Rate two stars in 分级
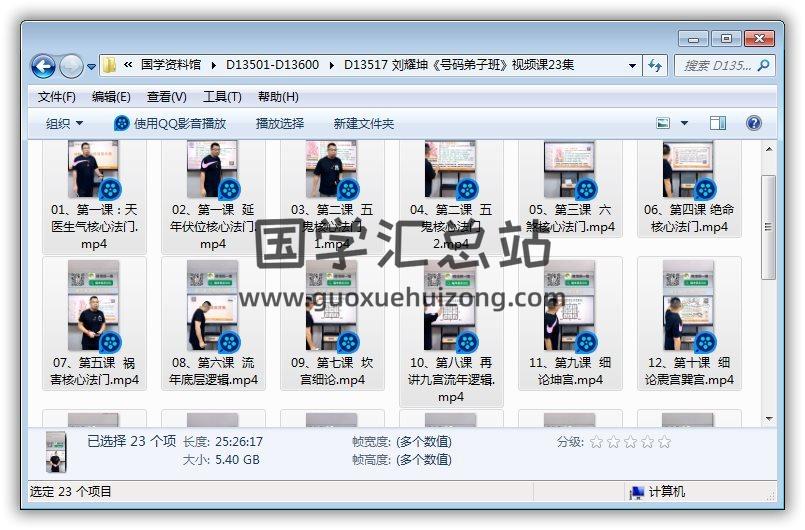The image size is (805, 530). pos(614,442)
